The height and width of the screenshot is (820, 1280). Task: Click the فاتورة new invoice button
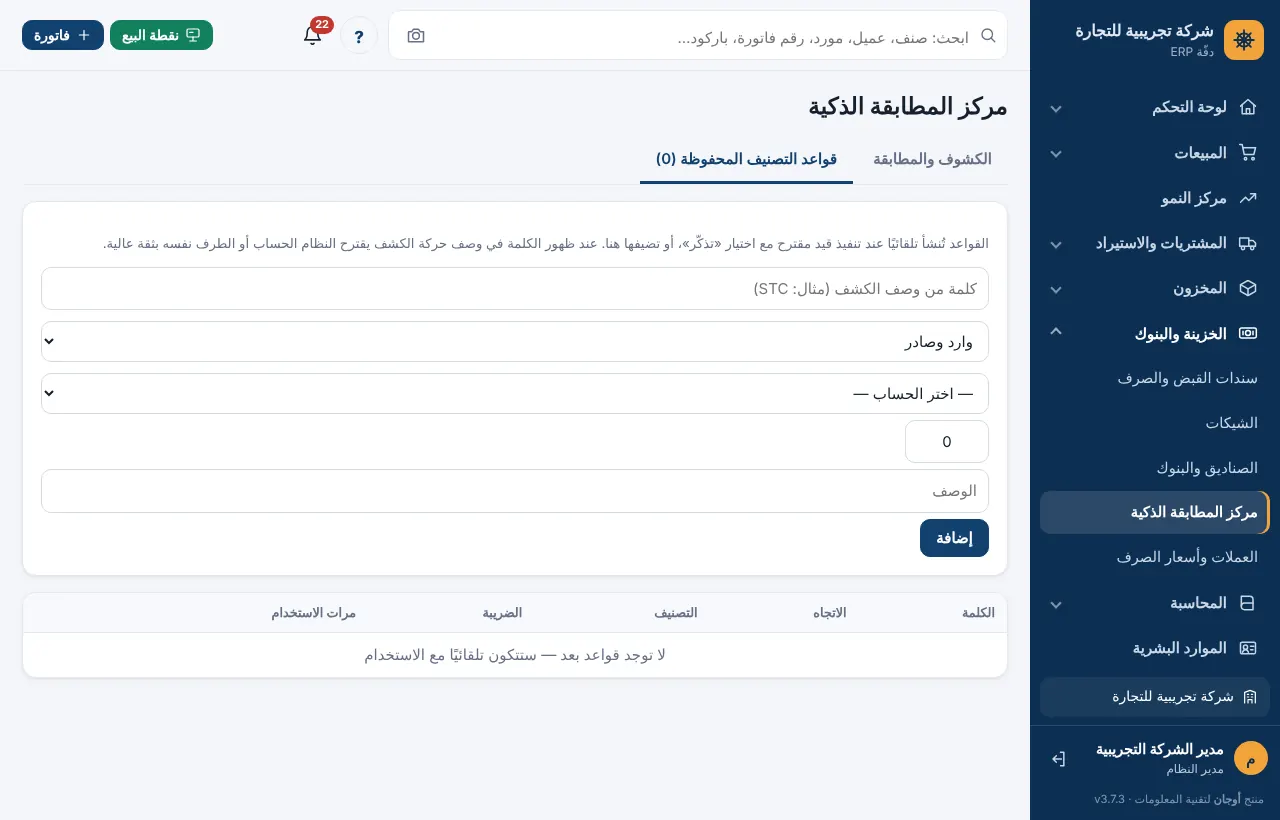[x=63, y=35]
